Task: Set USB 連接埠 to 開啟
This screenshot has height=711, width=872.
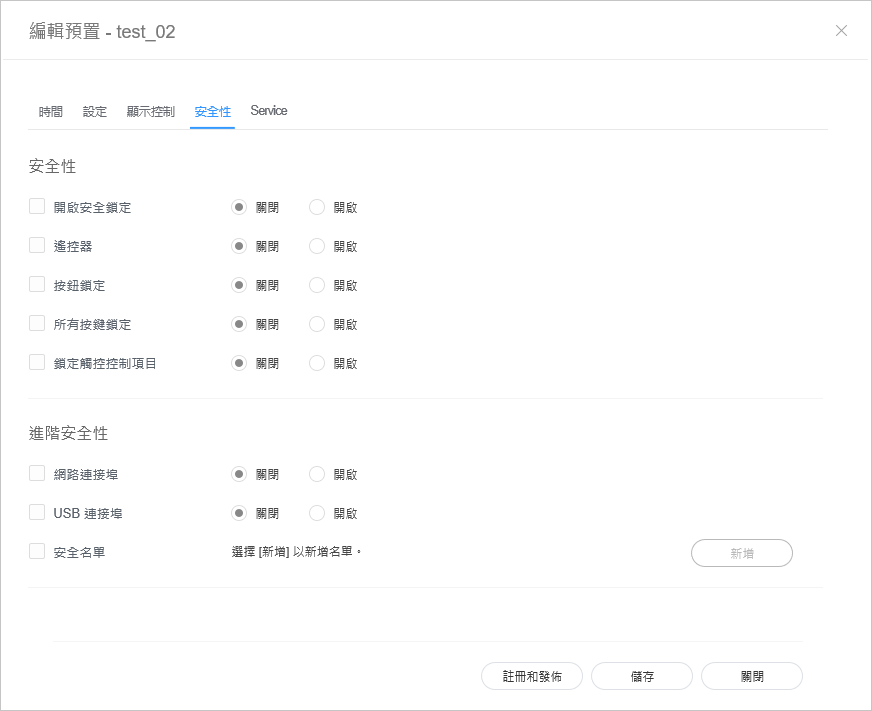Action: click(x=317, y=513)
